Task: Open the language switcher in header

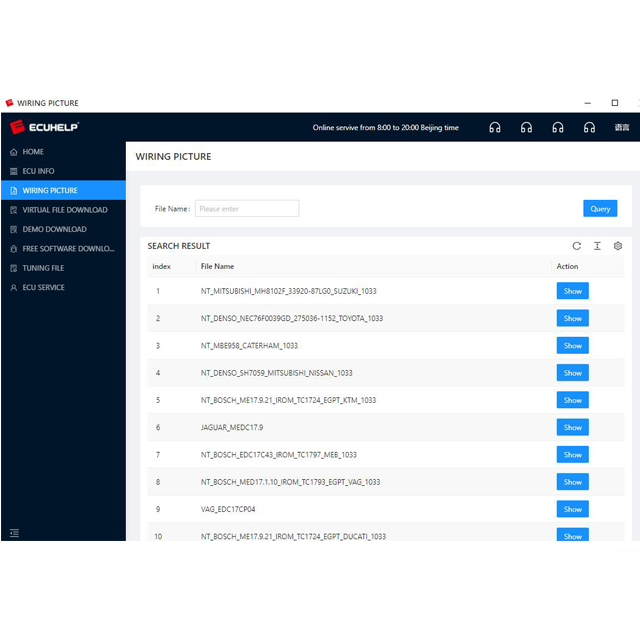Action: point(621,128)
